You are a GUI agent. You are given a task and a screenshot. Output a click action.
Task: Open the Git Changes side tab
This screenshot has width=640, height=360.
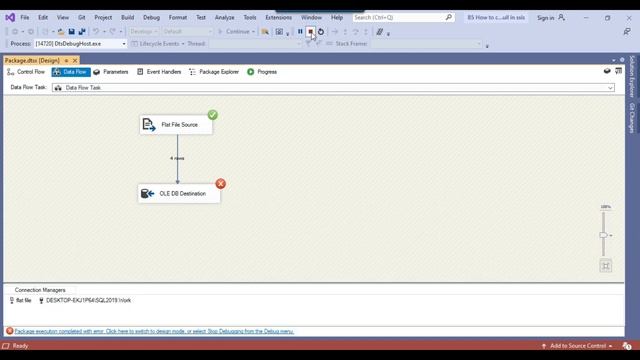632,118
